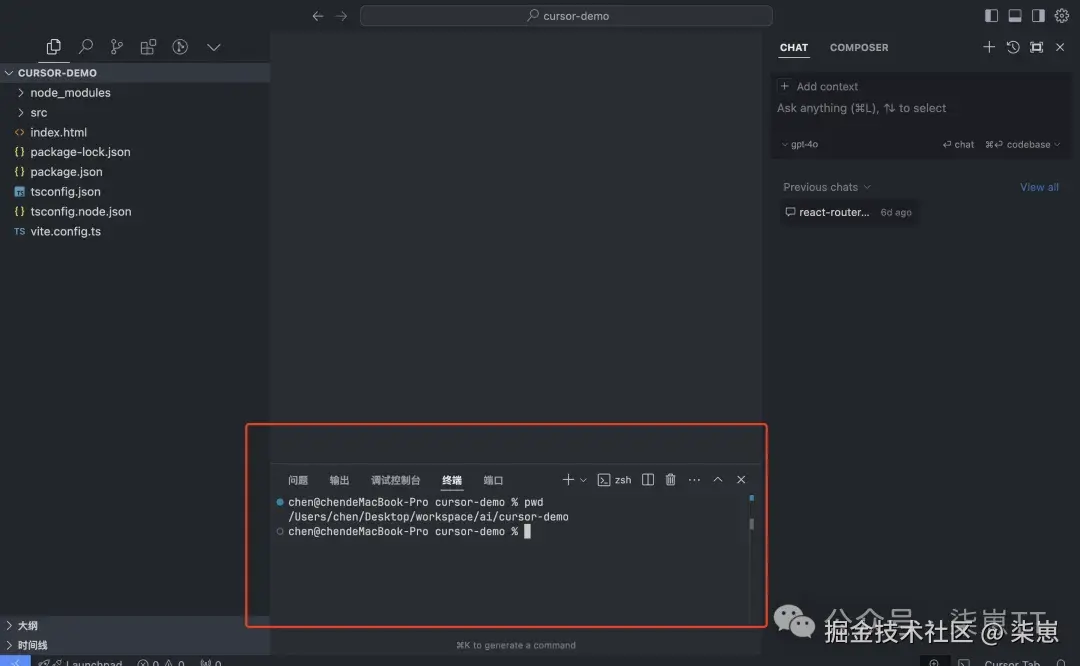The width and height of the screenshot is (1080, 666).
Task: Kill terminal with trash icon
Action: click(x=670, y=479)
